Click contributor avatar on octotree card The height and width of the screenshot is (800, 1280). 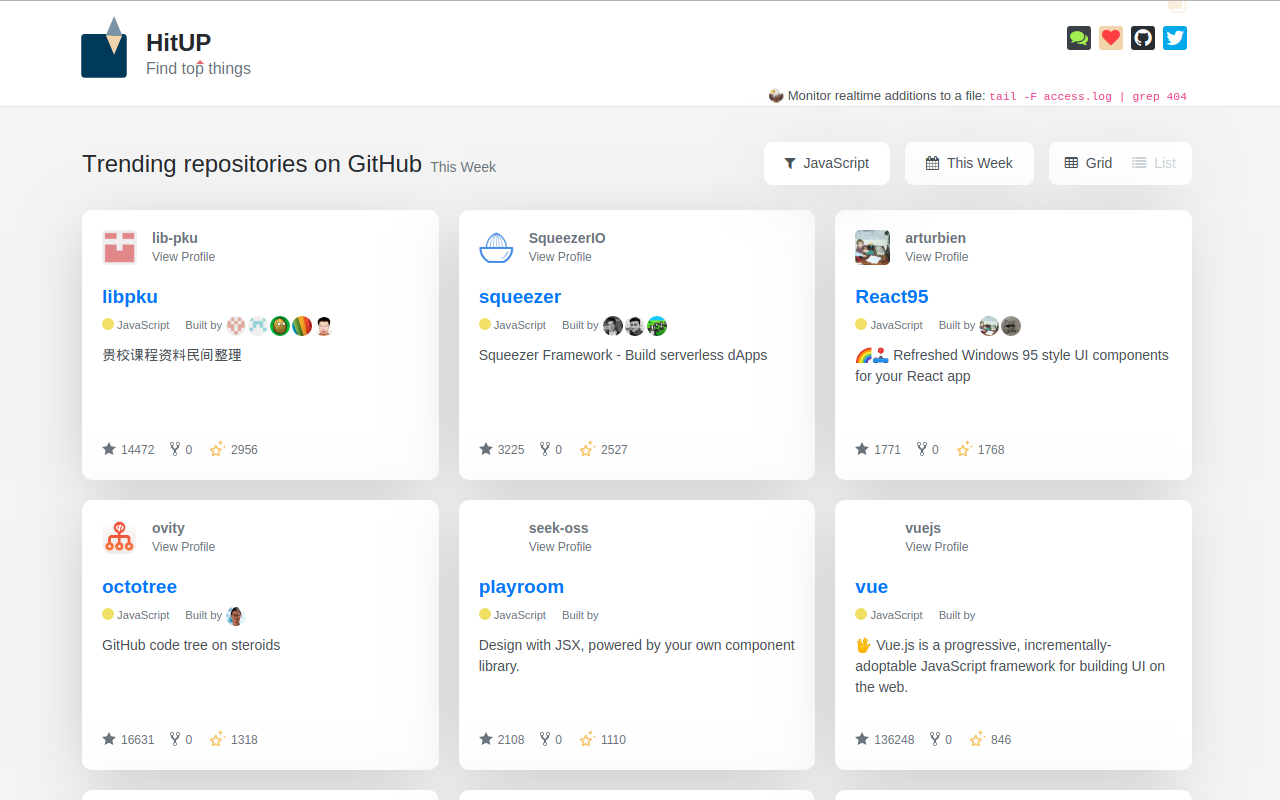coord(236,615)
